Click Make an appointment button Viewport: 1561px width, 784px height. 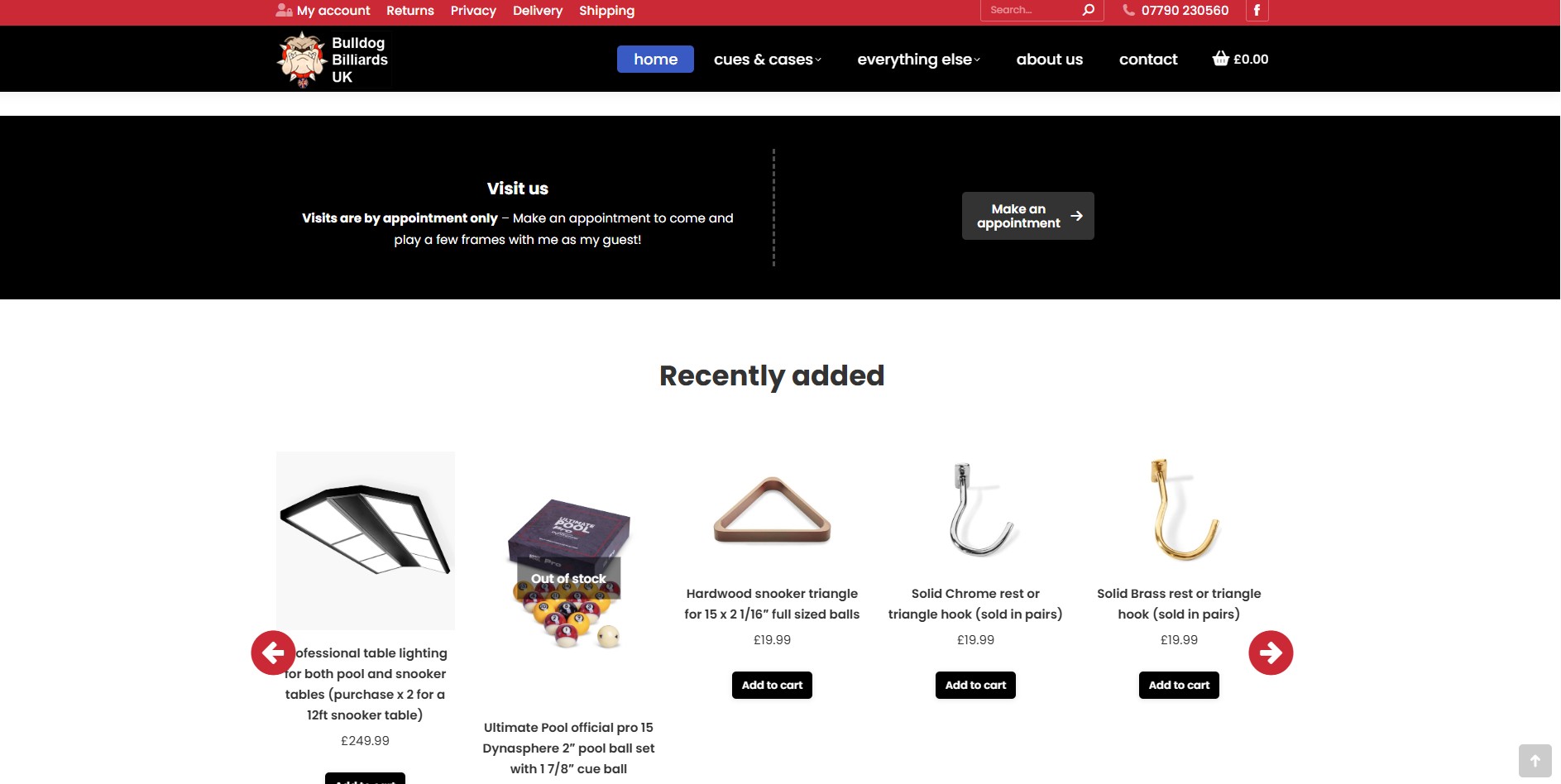1027,216
